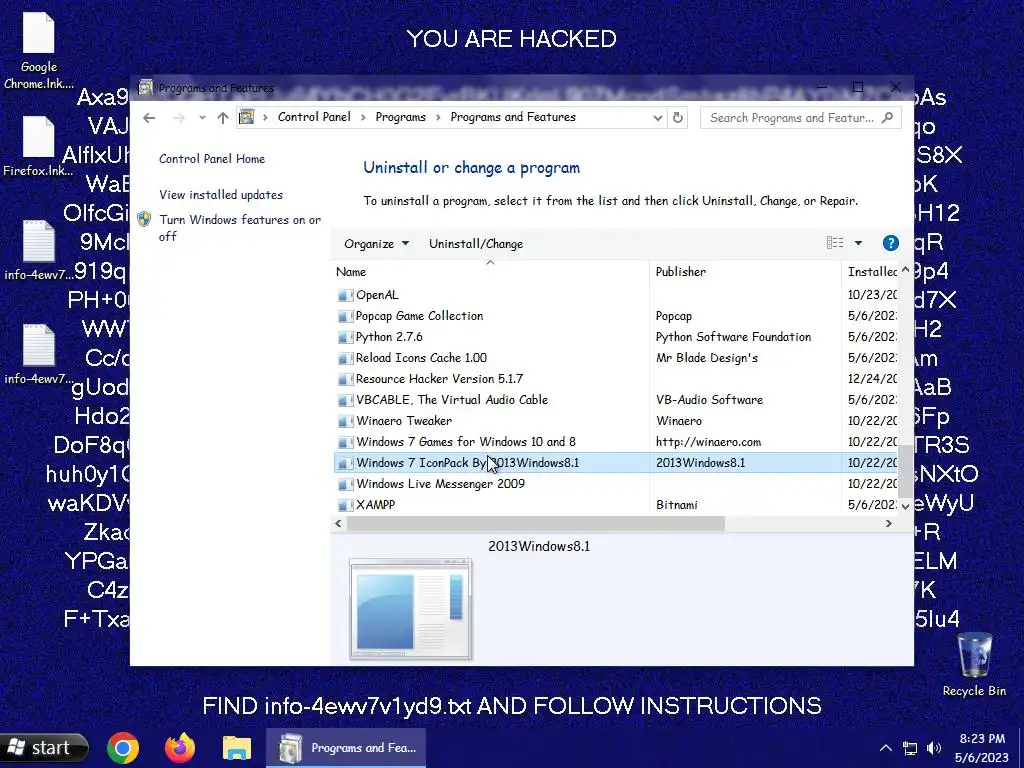The height and width of the screenshot is (768, 1024).
Task: Select the Python 2.7.6 entry
Action: pos(615,337)
